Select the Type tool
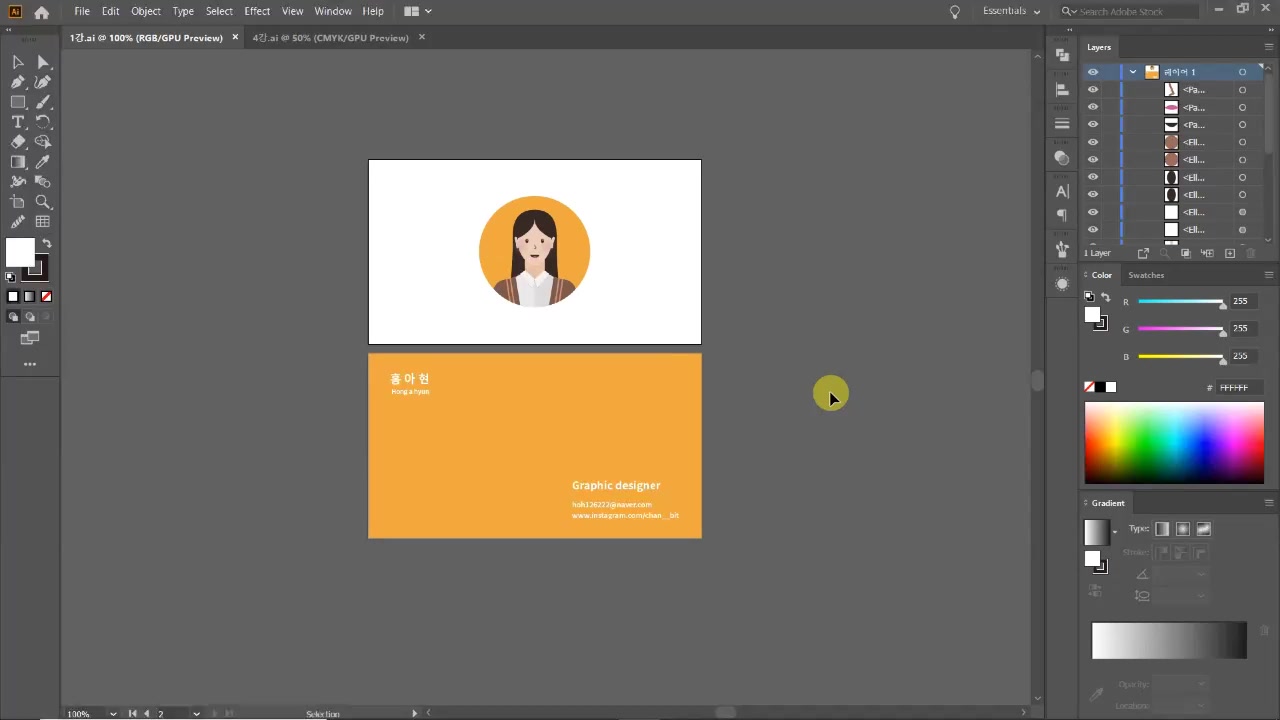 pos(18,122)
